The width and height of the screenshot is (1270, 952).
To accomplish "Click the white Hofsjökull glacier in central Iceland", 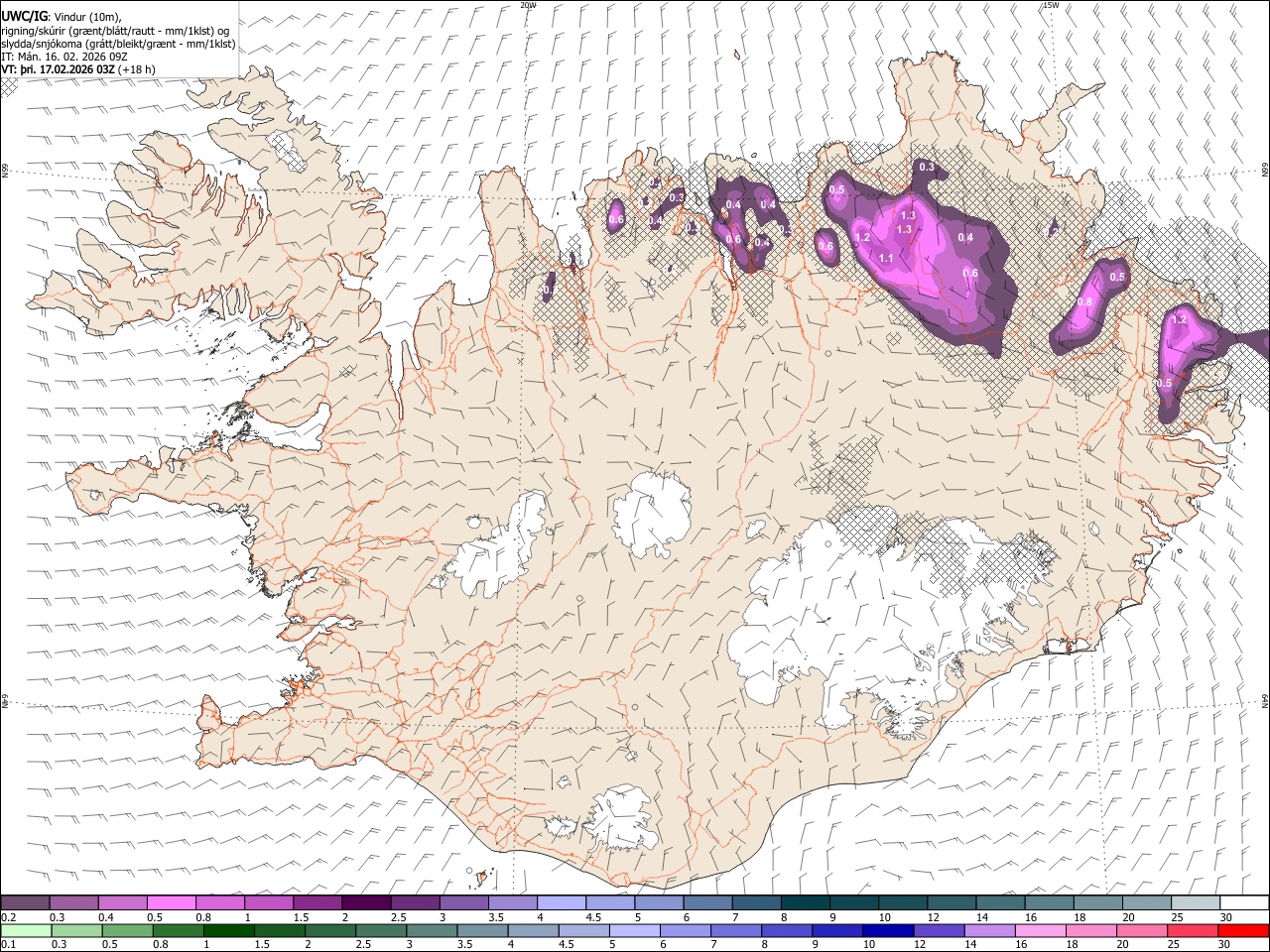I will point(652,513).
